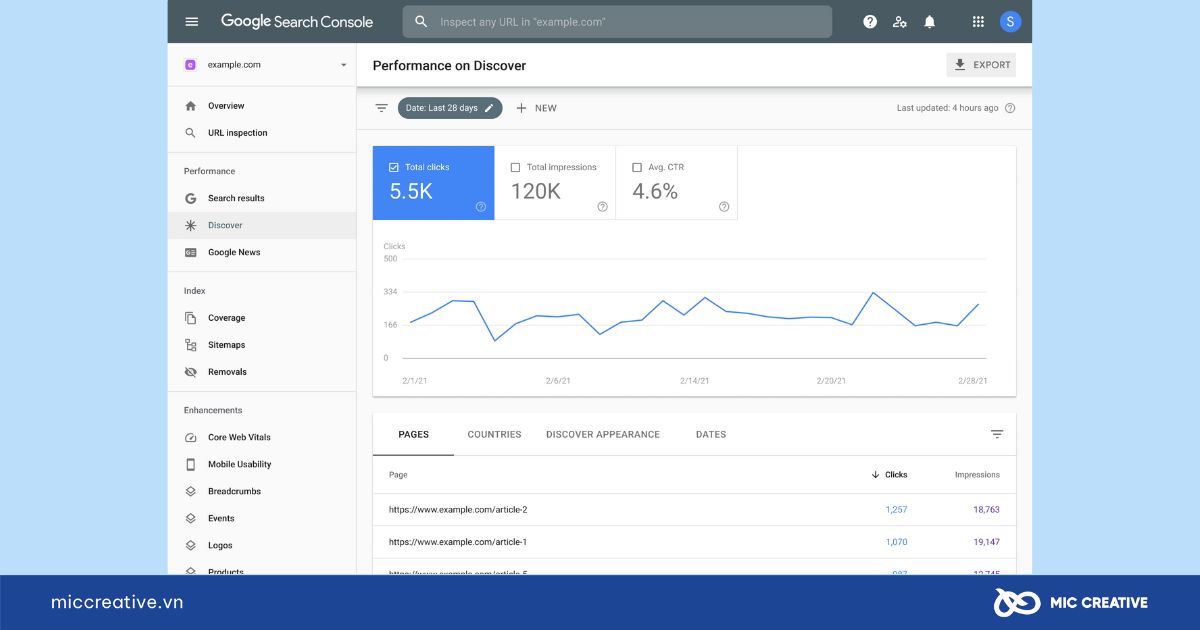Click the search magnifier icon in URL bar
Viewport: 1200px width, 630px height.
tap(421, 21)
